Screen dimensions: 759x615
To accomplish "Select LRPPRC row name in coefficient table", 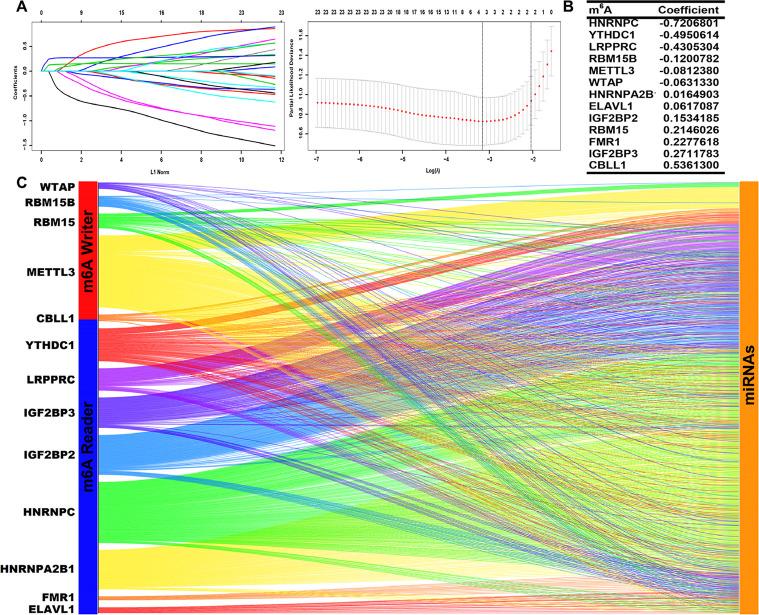I will [613, 47].
